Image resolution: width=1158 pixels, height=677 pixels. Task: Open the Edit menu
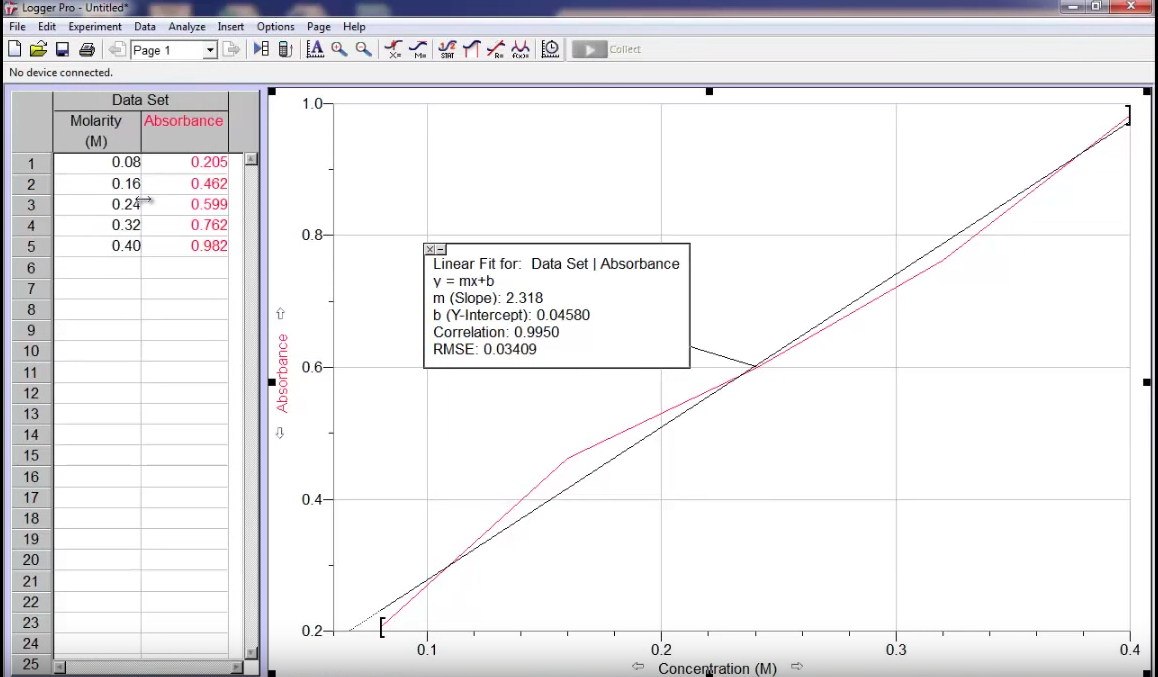click(47, 27)
